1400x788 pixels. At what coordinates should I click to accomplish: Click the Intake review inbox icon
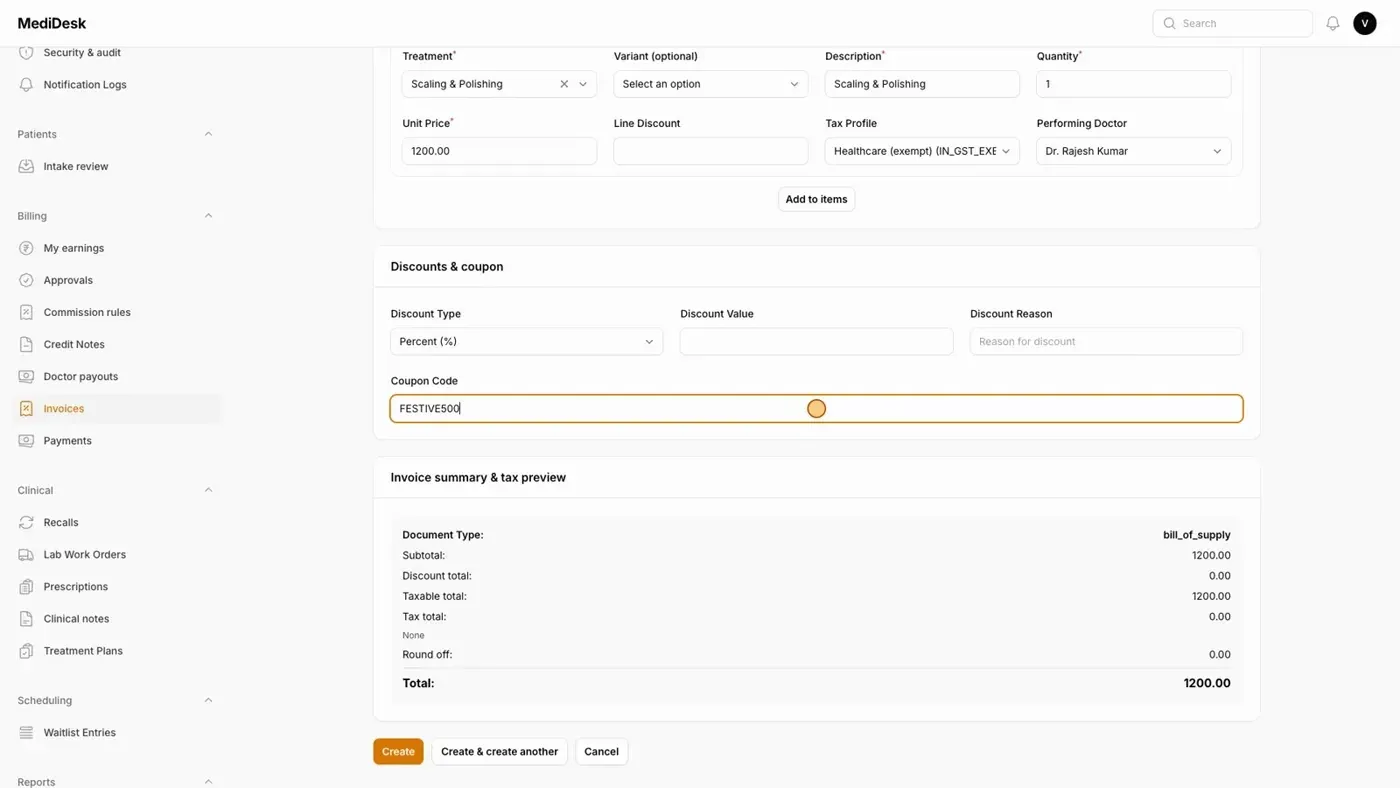click(x=26, y=166)
